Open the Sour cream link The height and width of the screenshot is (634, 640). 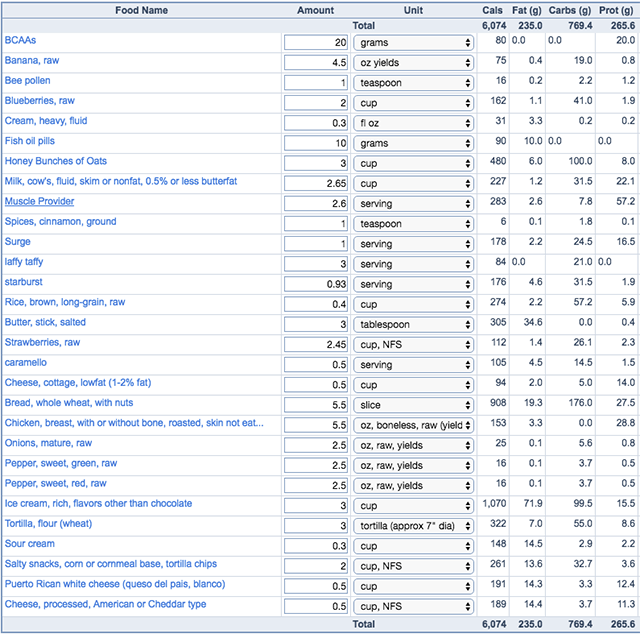point(29,544)
